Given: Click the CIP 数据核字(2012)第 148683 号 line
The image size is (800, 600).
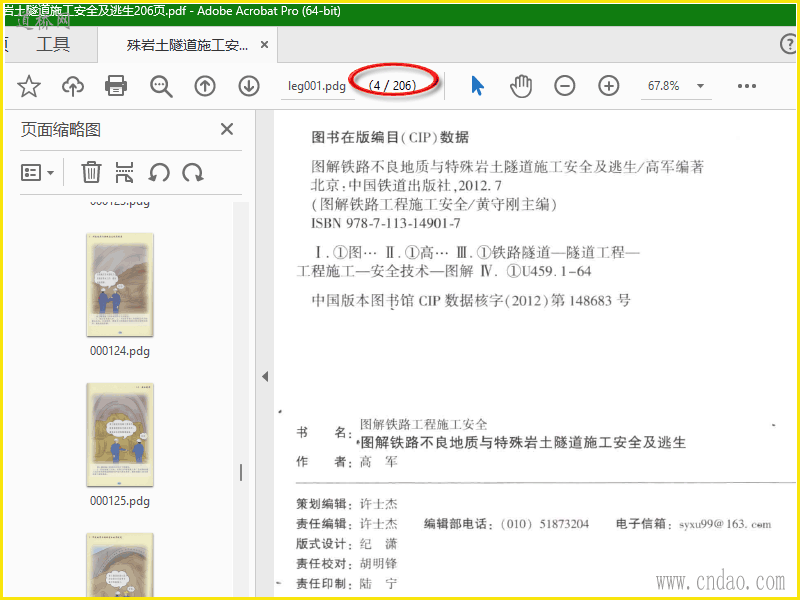Looking at the screenshot, I should coord(471,300).
